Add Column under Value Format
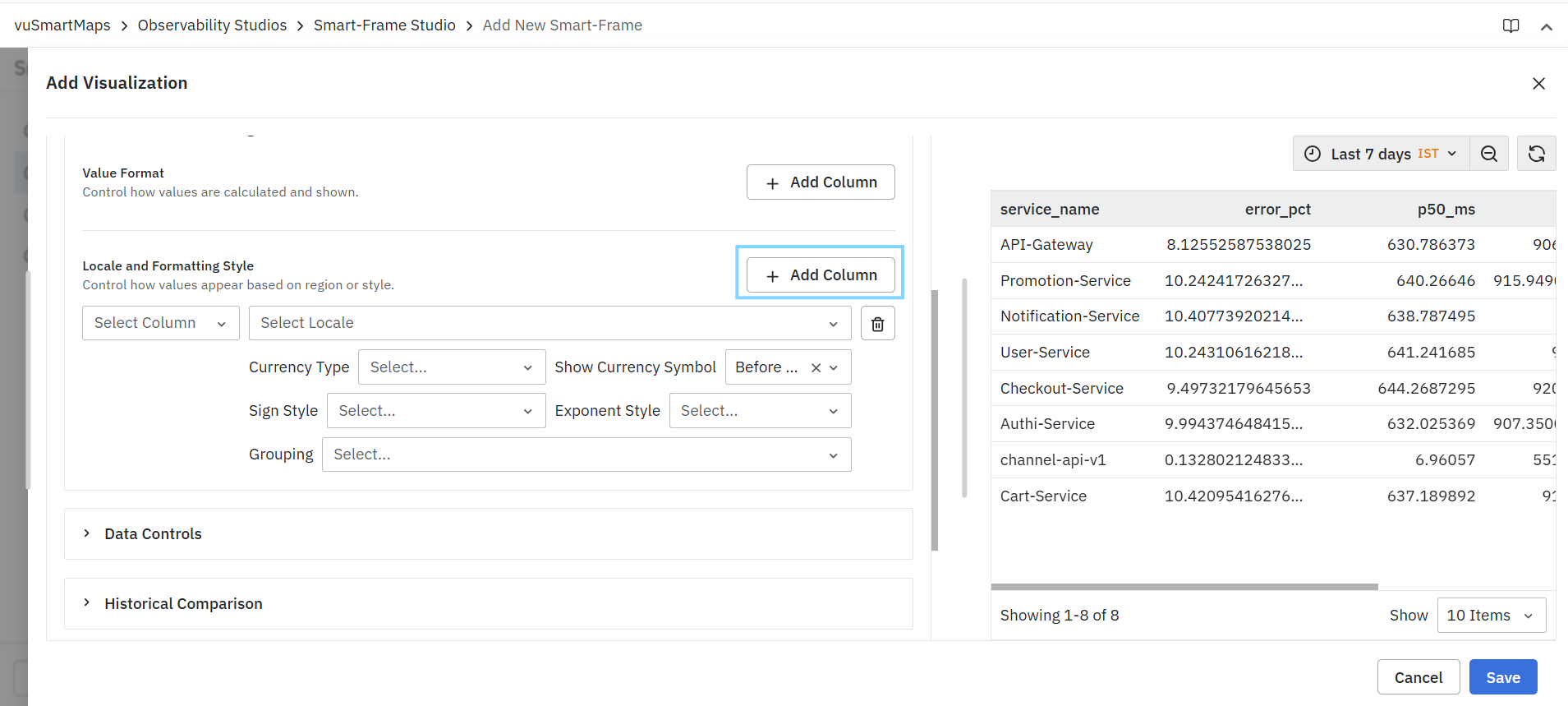Viewport: 1568px width, 706px height. click(x=821, y=182)
